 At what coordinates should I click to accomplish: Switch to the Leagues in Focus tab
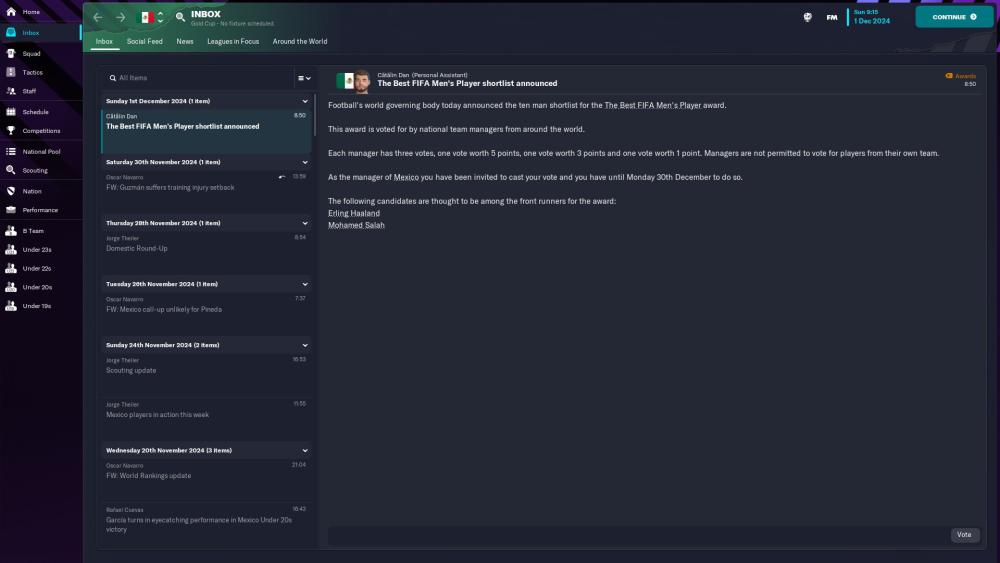(233, 41)
